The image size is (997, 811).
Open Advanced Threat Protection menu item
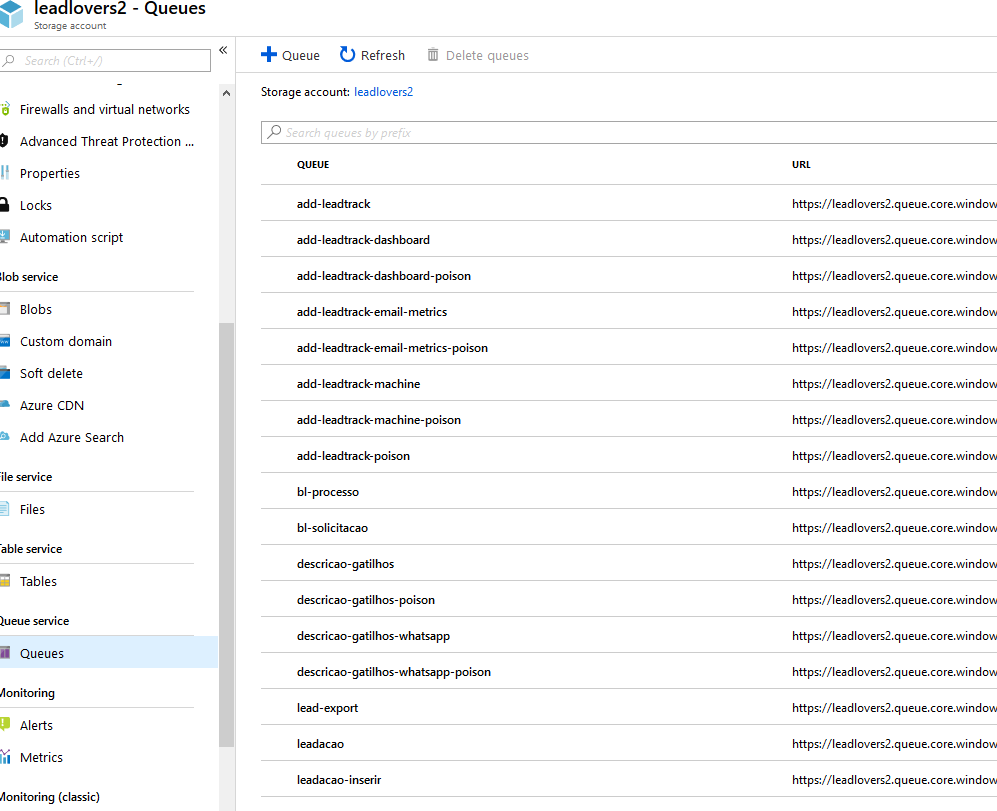pos(106,141)
